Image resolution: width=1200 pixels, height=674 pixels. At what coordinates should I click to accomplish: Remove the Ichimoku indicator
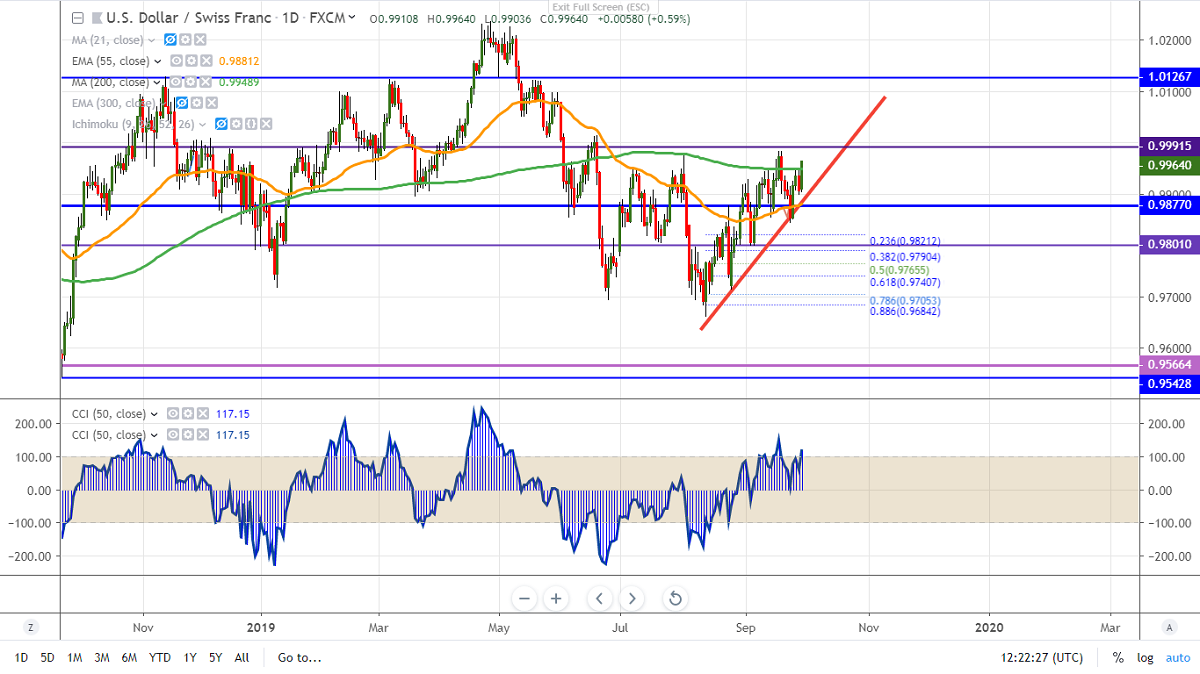(266, 124)
